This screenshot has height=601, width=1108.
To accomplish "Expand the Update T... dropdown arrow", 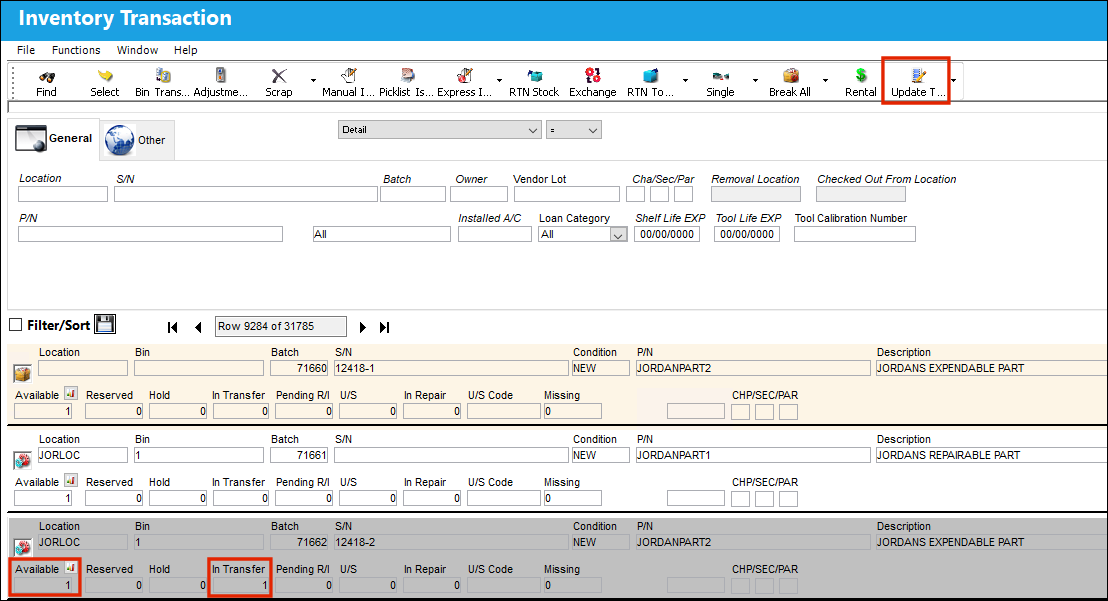I will 953,81.
